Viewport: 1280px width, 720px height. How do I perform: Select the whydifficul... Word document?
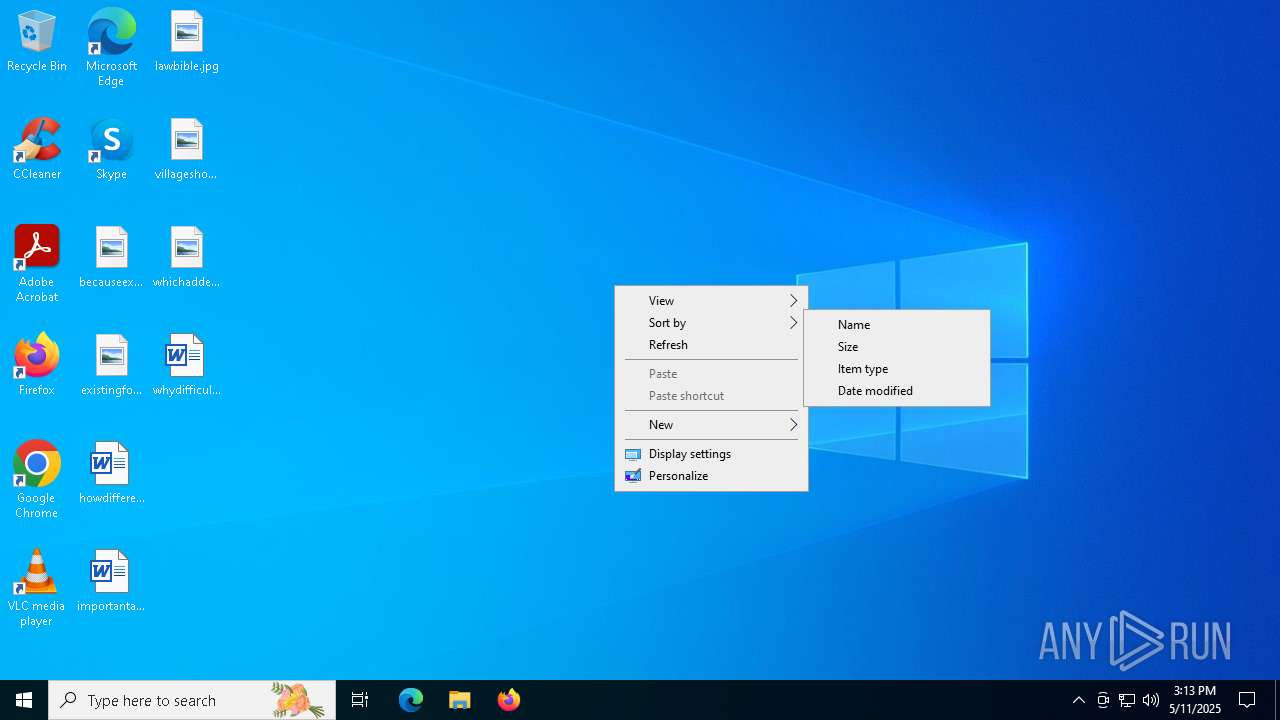(187, 366)
